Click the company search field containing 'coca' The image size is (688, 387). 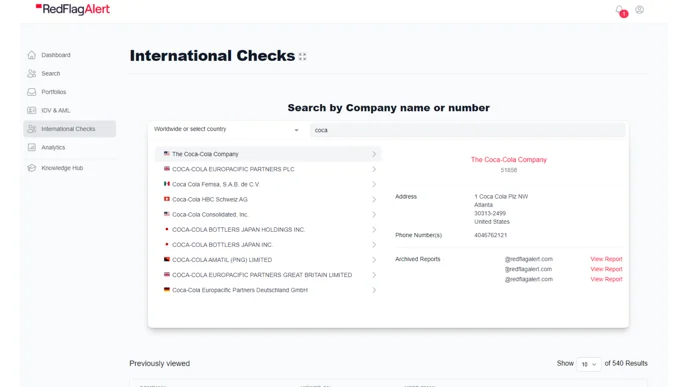point(468,130)
